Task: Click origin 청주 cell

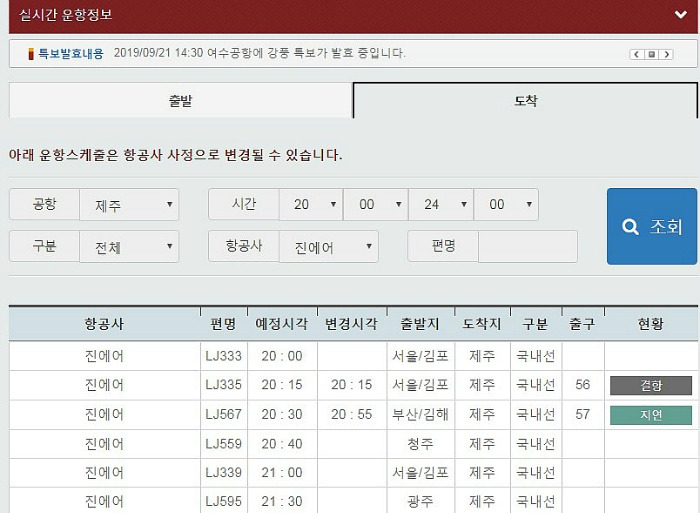Action: [x=420, y=444]
